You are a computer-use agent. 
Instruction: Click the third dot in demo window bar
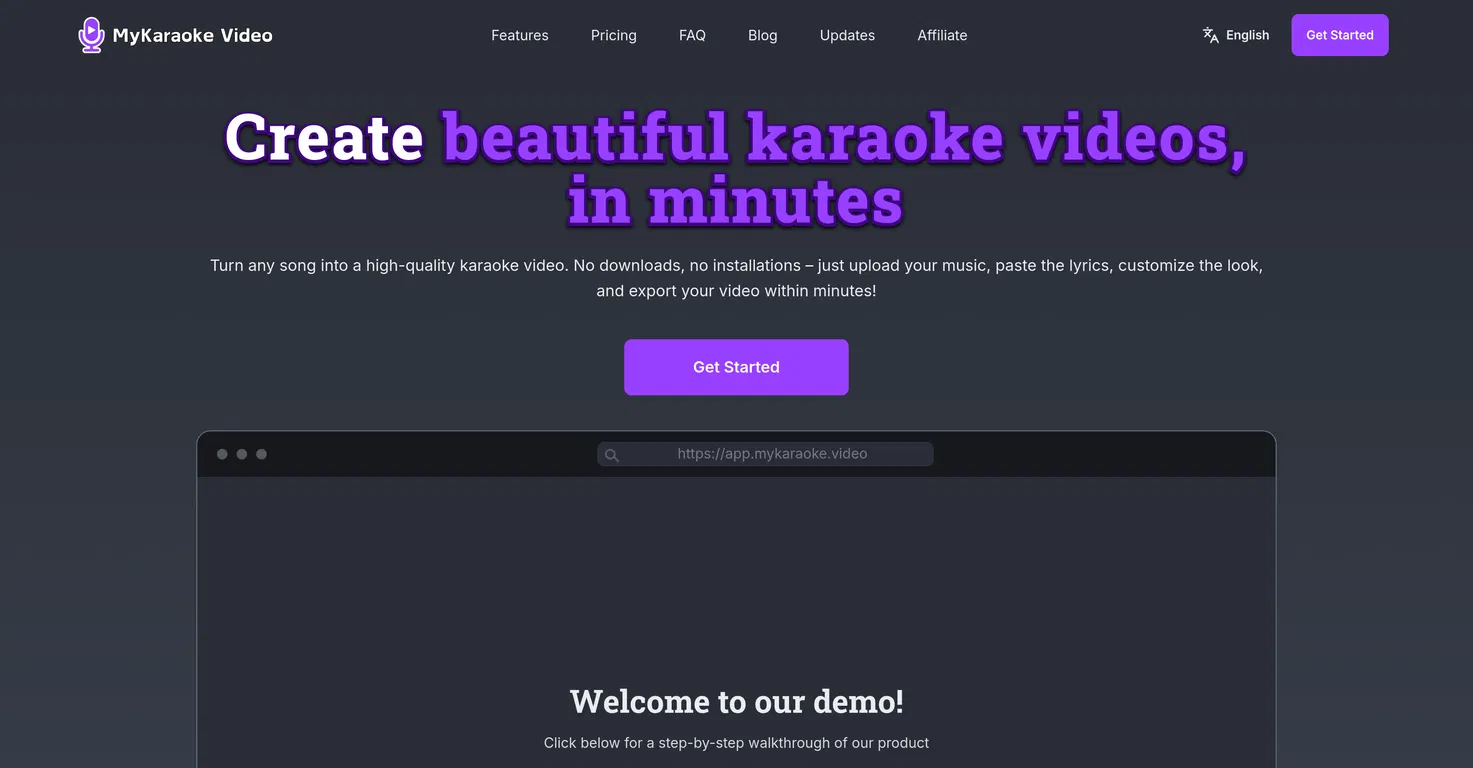[261, 454]
